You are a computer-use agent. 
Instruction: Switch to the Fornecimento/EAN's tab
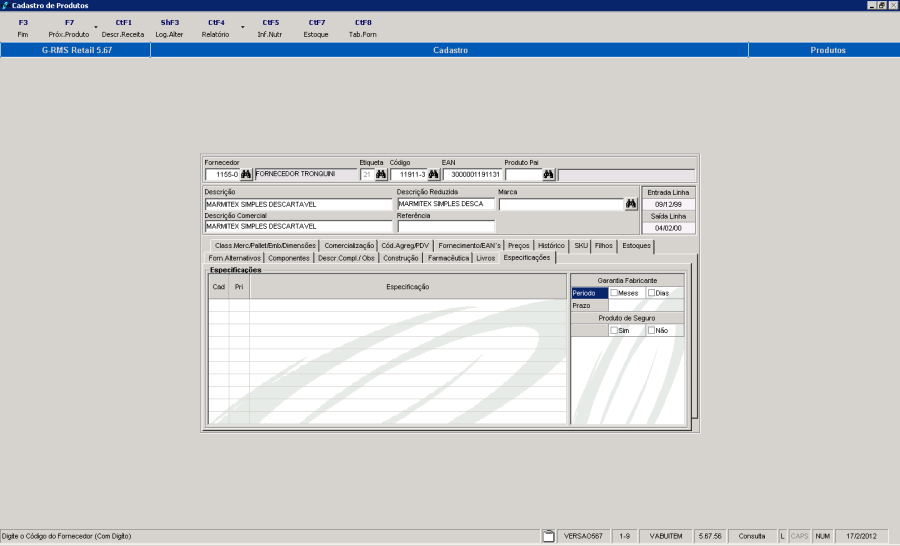point(470,246)
